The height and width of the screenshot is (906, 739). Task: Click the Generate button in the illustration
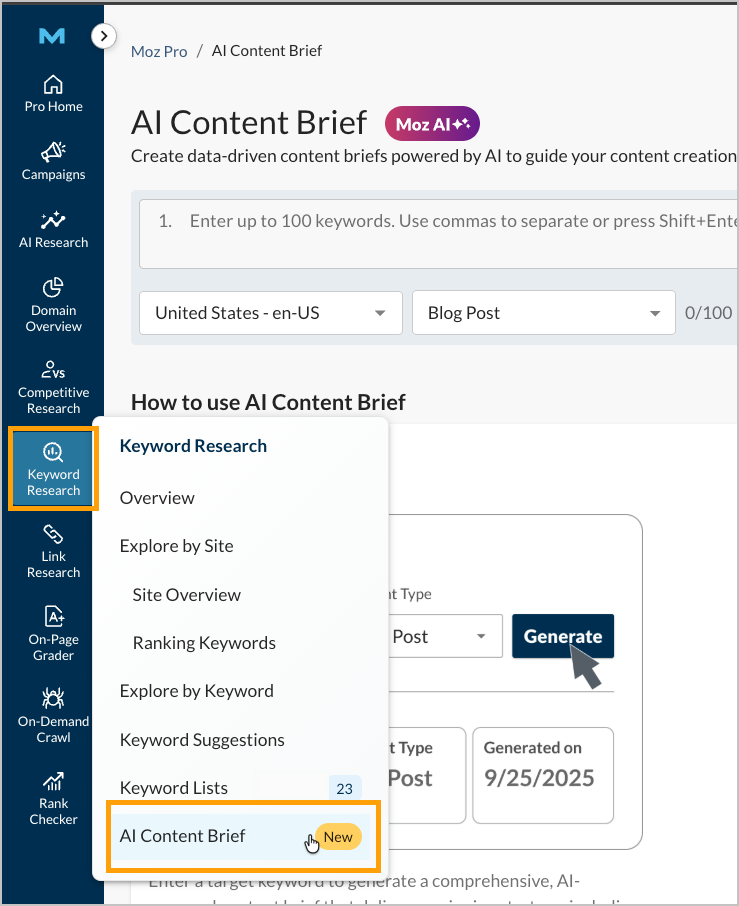pos(563,636)
